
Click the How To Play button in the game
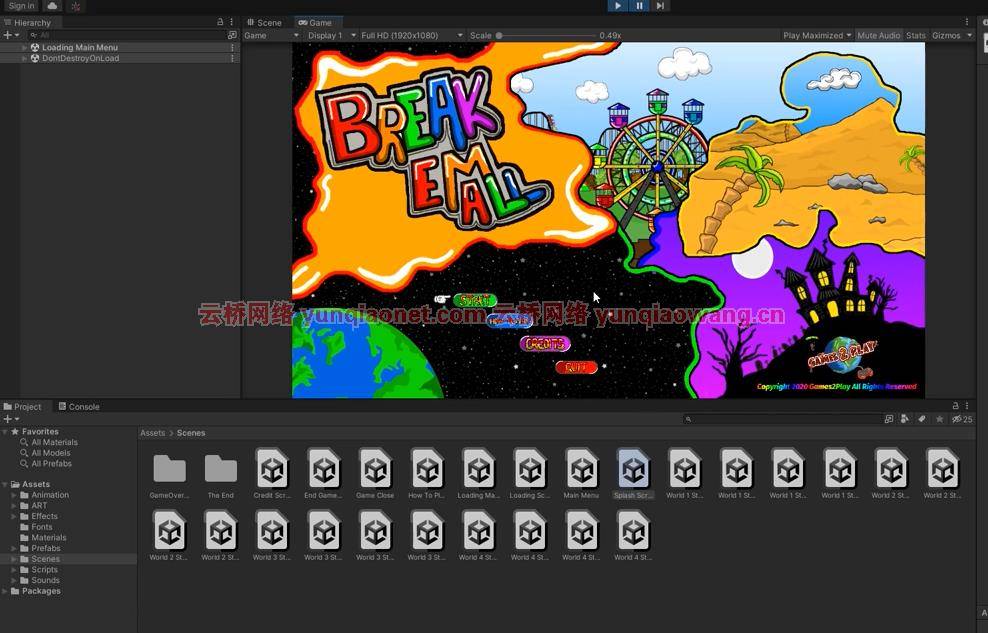510,321
